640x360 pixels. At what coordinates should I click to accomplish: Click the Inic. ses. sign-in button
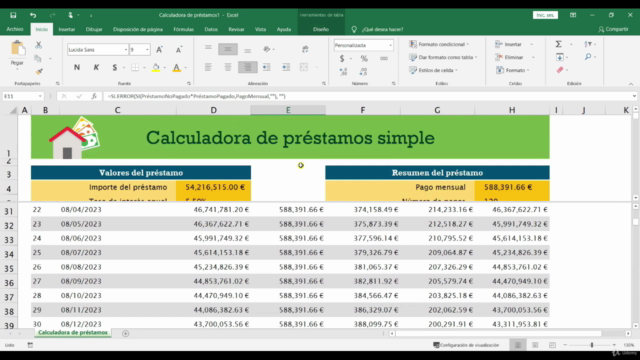click(x=545, y=15)
